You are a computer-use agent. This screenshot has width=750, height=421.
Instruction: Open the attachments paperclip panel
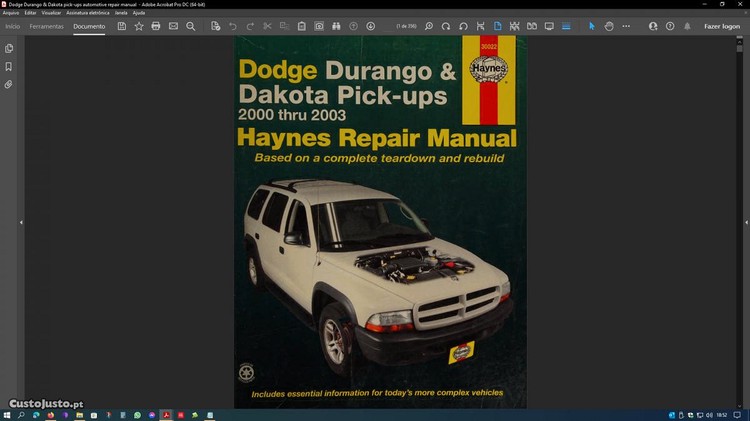tap(9, 85)
